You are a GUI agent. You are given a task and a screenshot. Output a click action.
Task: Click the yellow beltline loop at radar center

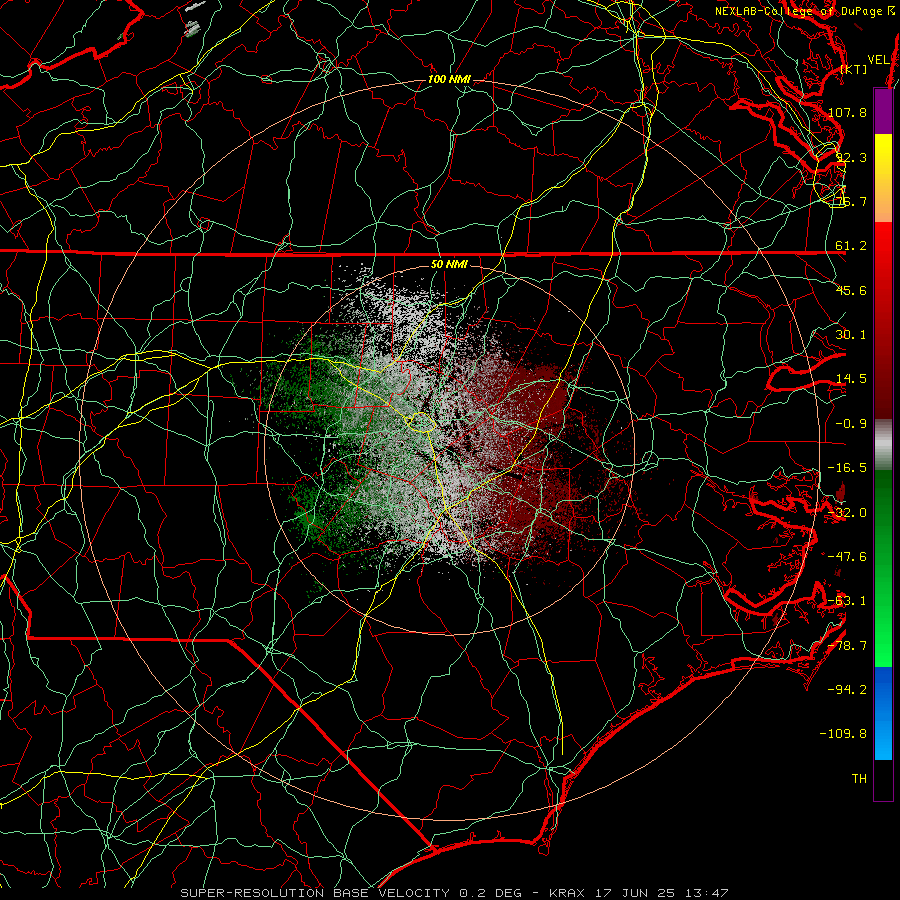pyautogui.click(x=420, y=422)
